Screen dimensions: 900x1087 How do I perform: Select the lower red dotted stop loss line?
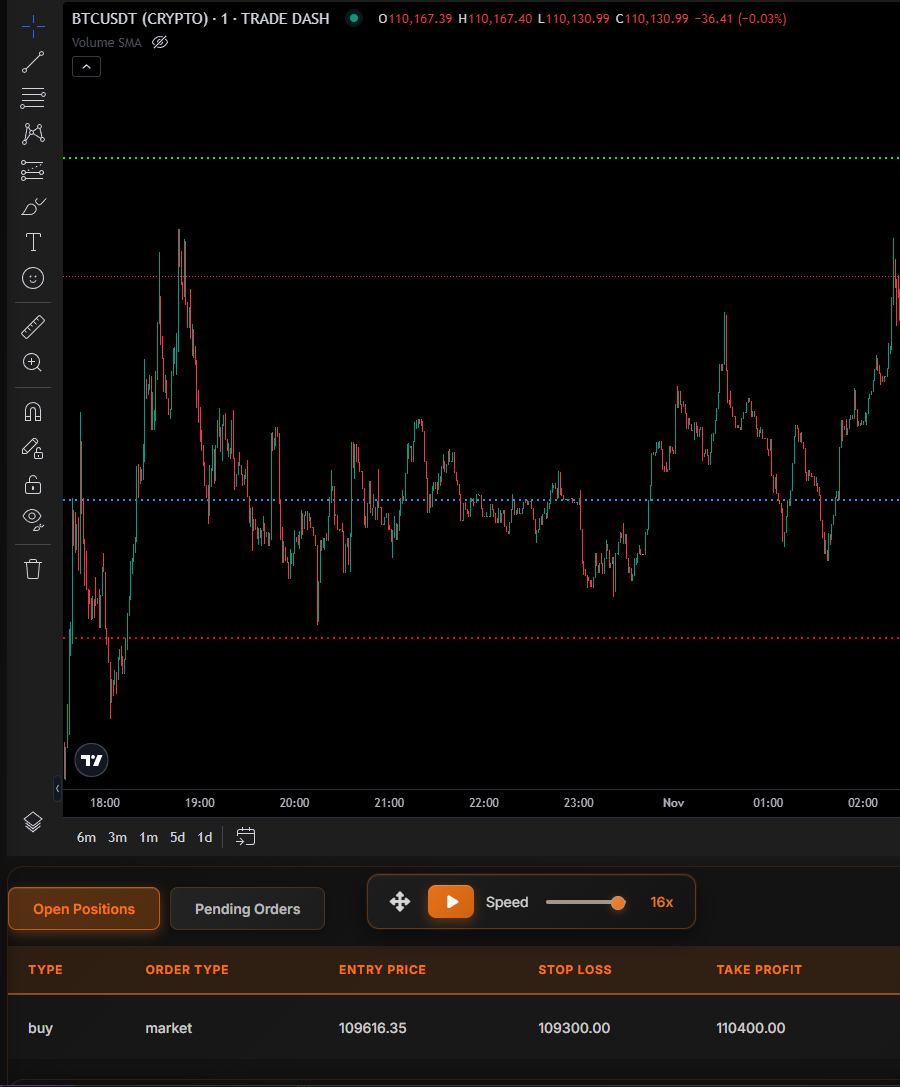coord(481,638)
